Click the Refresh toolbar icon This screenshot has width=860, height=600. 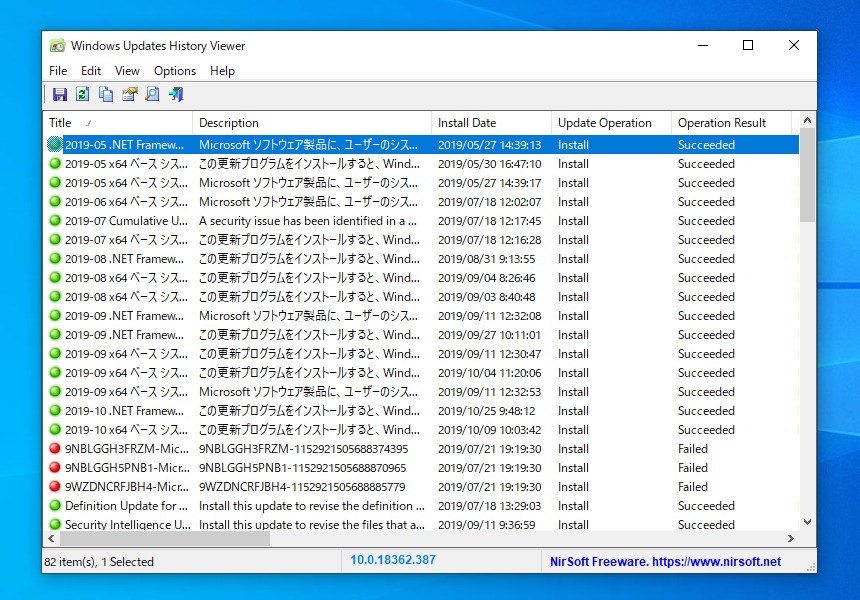pyautogui.click(x=83, y=95)
